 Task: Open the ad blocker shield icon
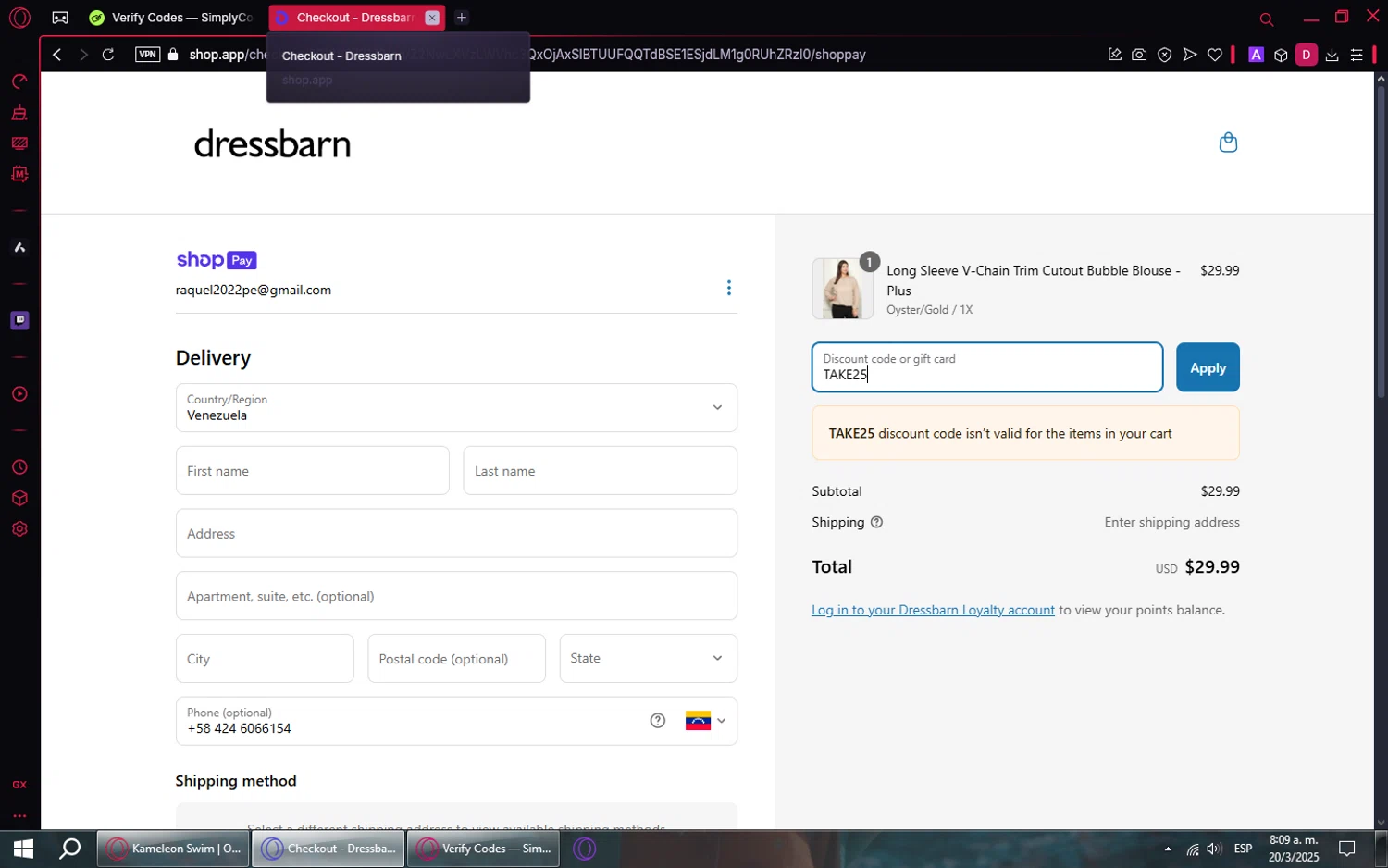(1165, 55)
